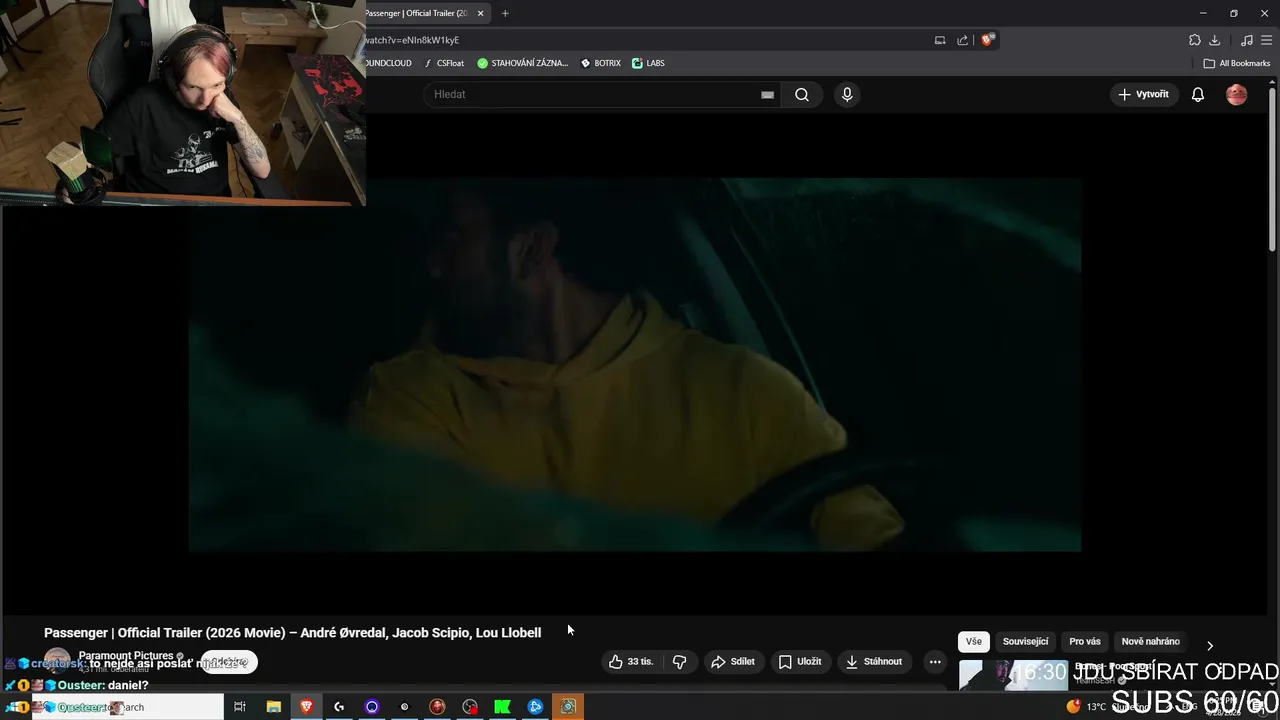Click the Paramount Pictures channel name
The image size is (1280, 720).
(126, 656)
